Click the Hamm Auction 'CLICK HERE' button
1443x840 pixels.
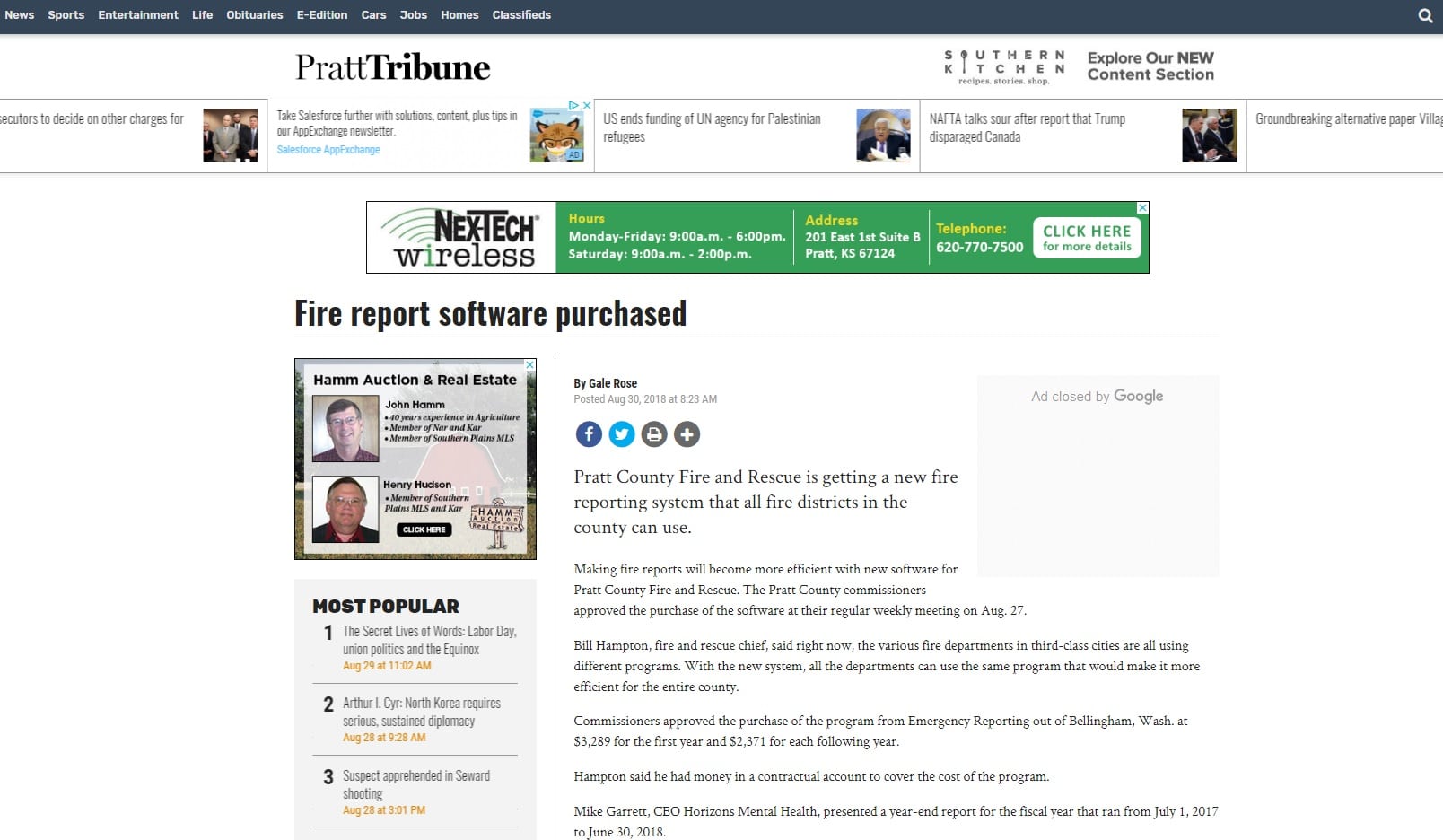pyautogui.click(x=424, y=529)
